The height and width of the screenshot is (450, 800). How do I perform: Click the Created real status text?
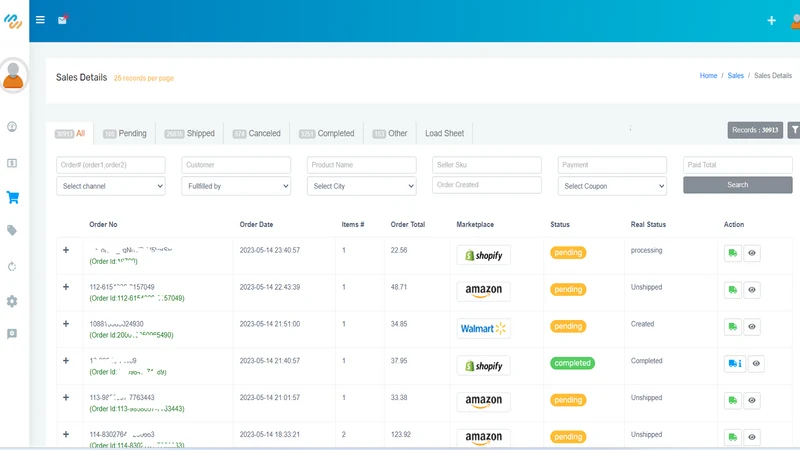pos(642,324)
